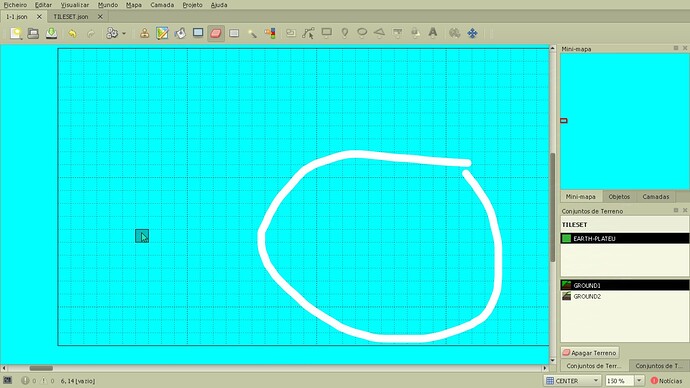The image size is (690, 388).
Task: Open the CENTER layer dropdown
Action: pyautogui.click(x=573, y=381)
